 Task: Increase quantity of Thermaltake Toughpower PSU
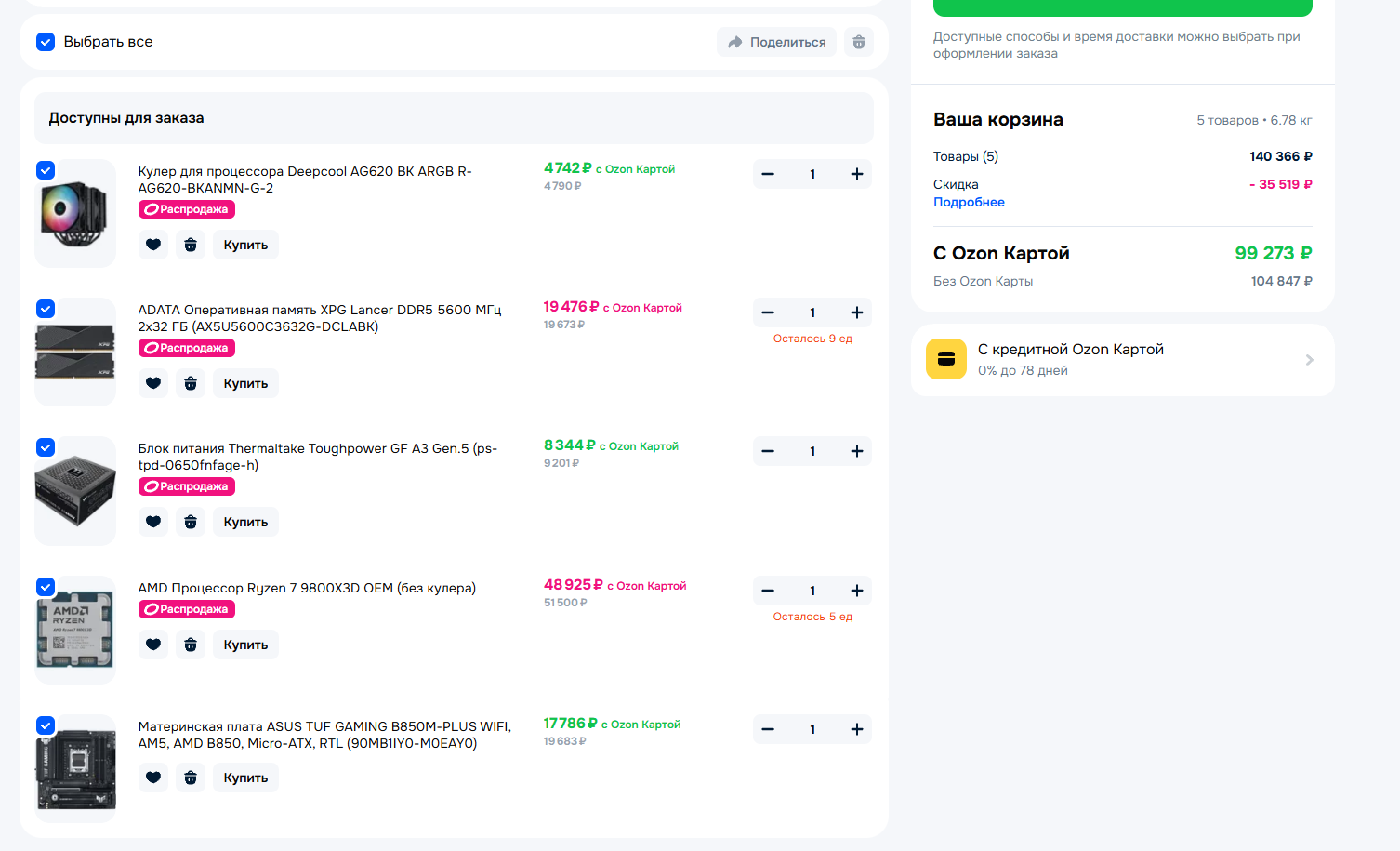coord(857,451)
